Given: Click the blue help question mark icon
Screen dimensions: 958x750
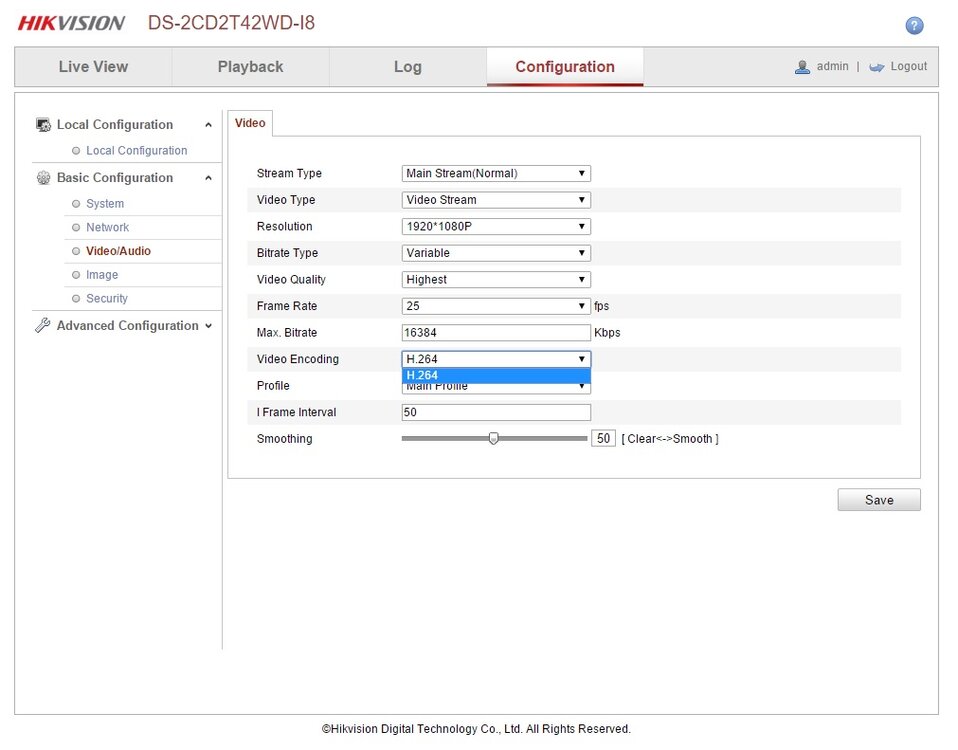Looking at the screenshot, I should point(914,26).
